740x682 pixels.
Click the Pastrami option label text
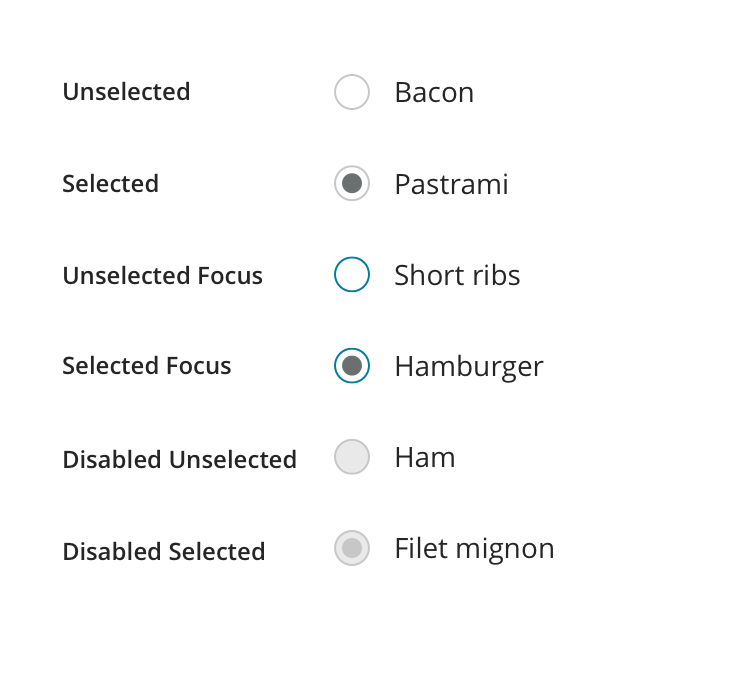pos(451,184)
